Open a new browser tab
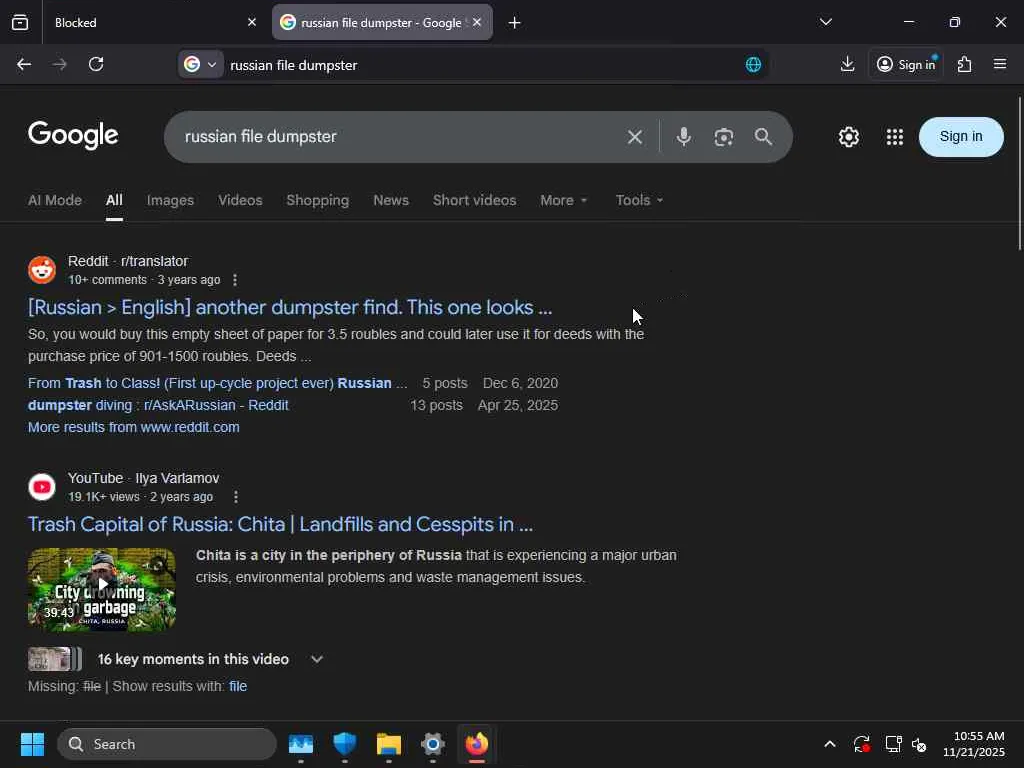The image size is (1024, 768). click(514, 23)
